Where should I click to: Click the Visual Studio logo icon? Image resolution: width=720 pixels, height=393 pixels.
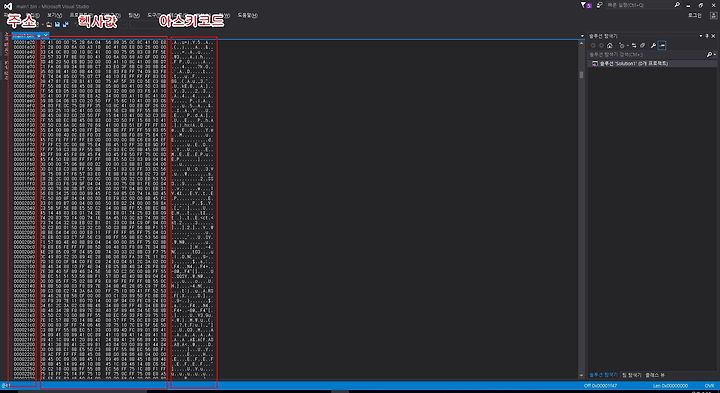point(8,6)
